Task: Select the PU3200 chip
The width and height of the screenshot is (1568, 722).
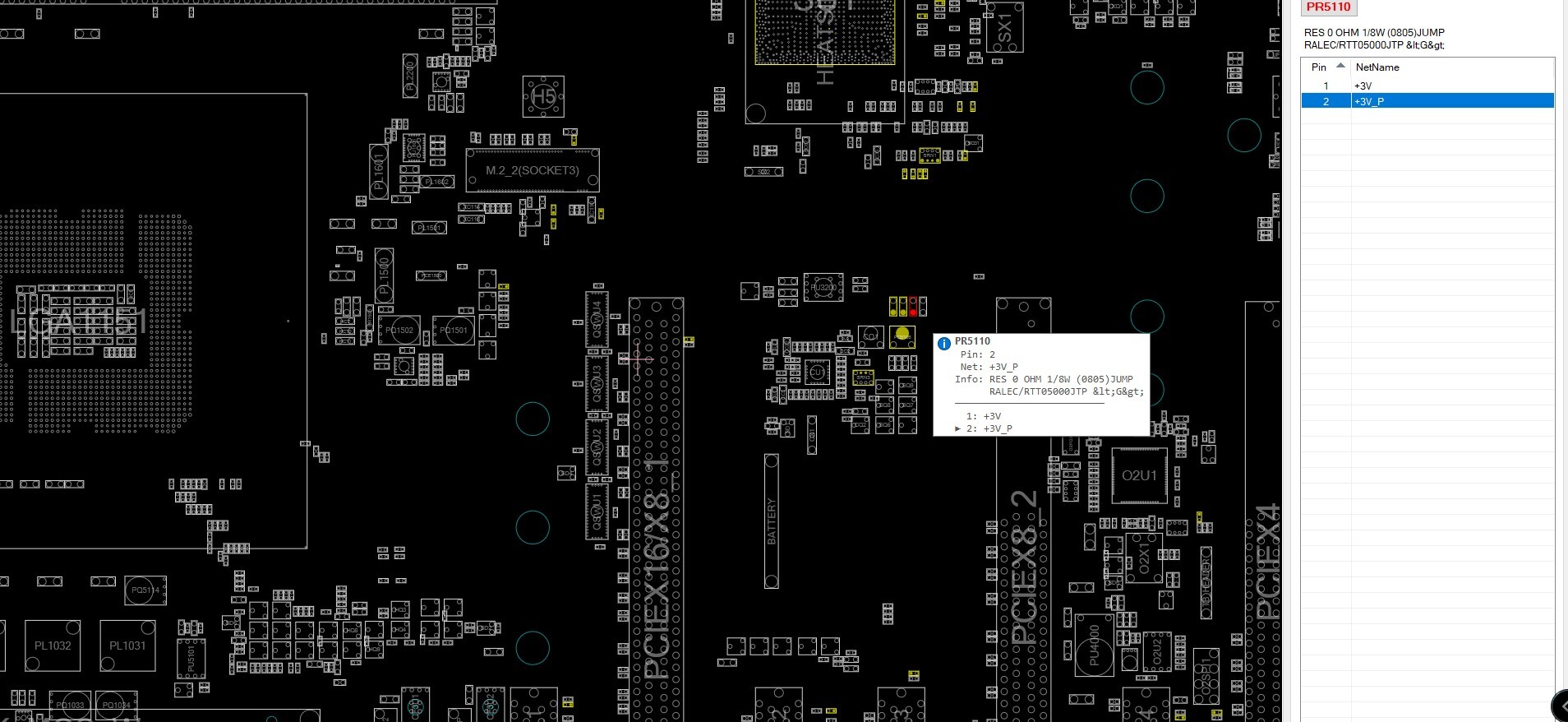Action: (823, 288)
